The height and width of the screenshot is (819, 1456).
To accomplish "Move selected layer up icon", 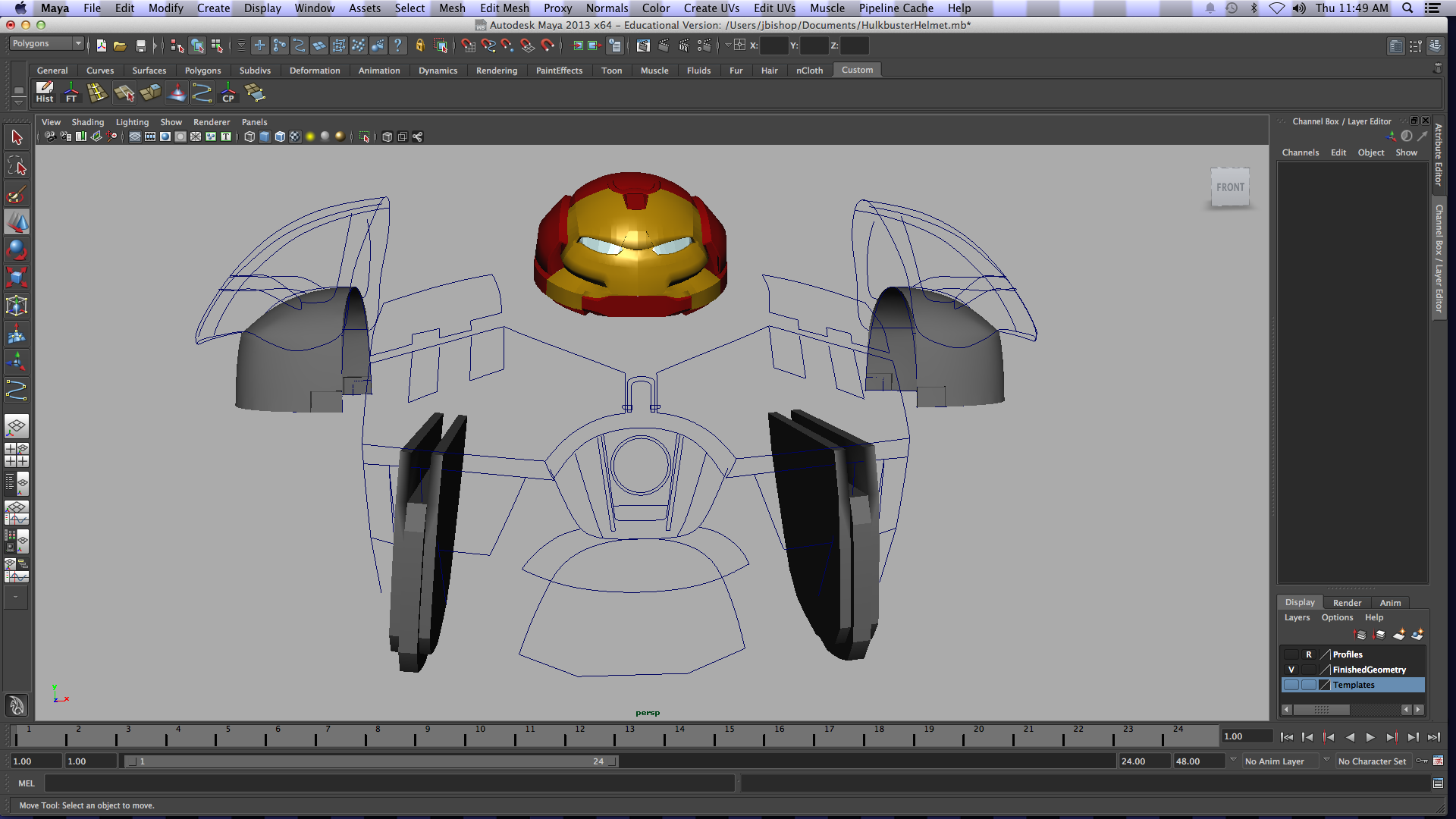I will (1360, 634).
